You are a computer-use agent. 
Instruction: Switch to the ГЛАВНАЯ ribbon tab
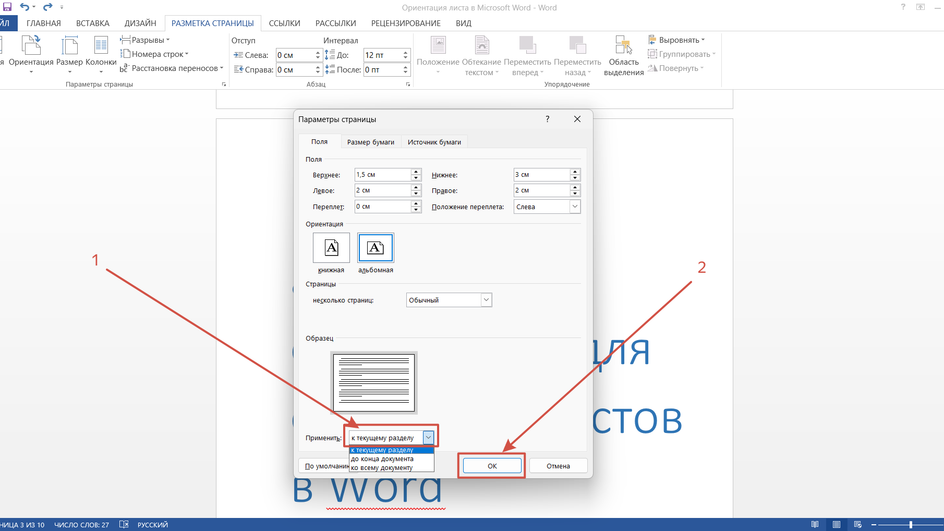(43, 23)
